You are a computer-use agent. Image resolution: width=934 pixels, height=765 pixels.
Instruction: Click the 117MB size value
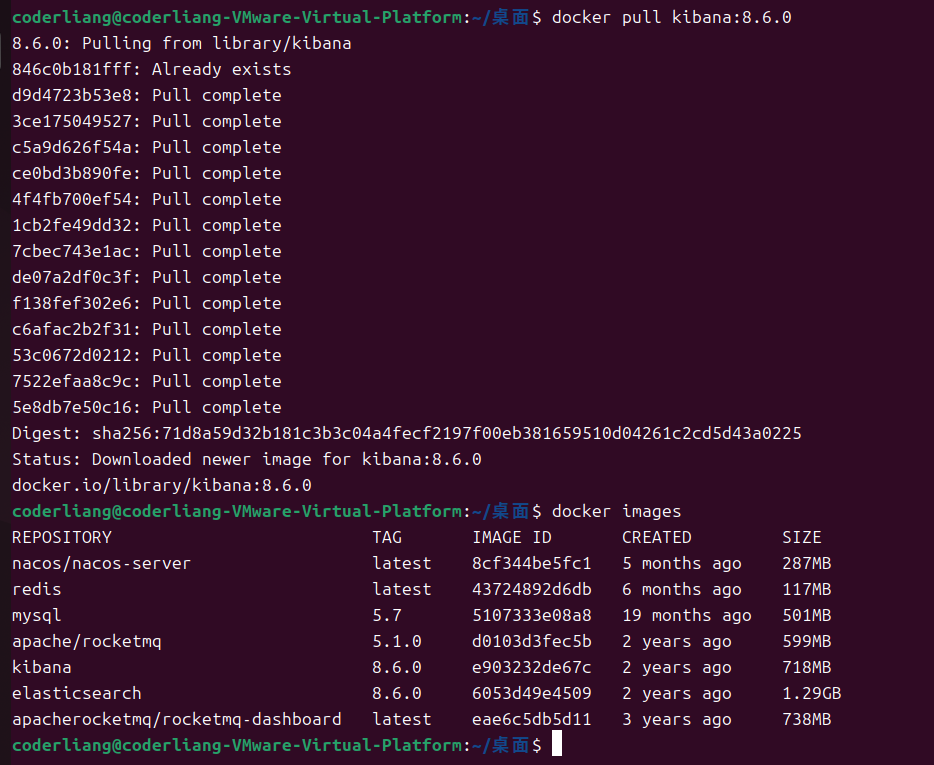click(x=807, y=589)
